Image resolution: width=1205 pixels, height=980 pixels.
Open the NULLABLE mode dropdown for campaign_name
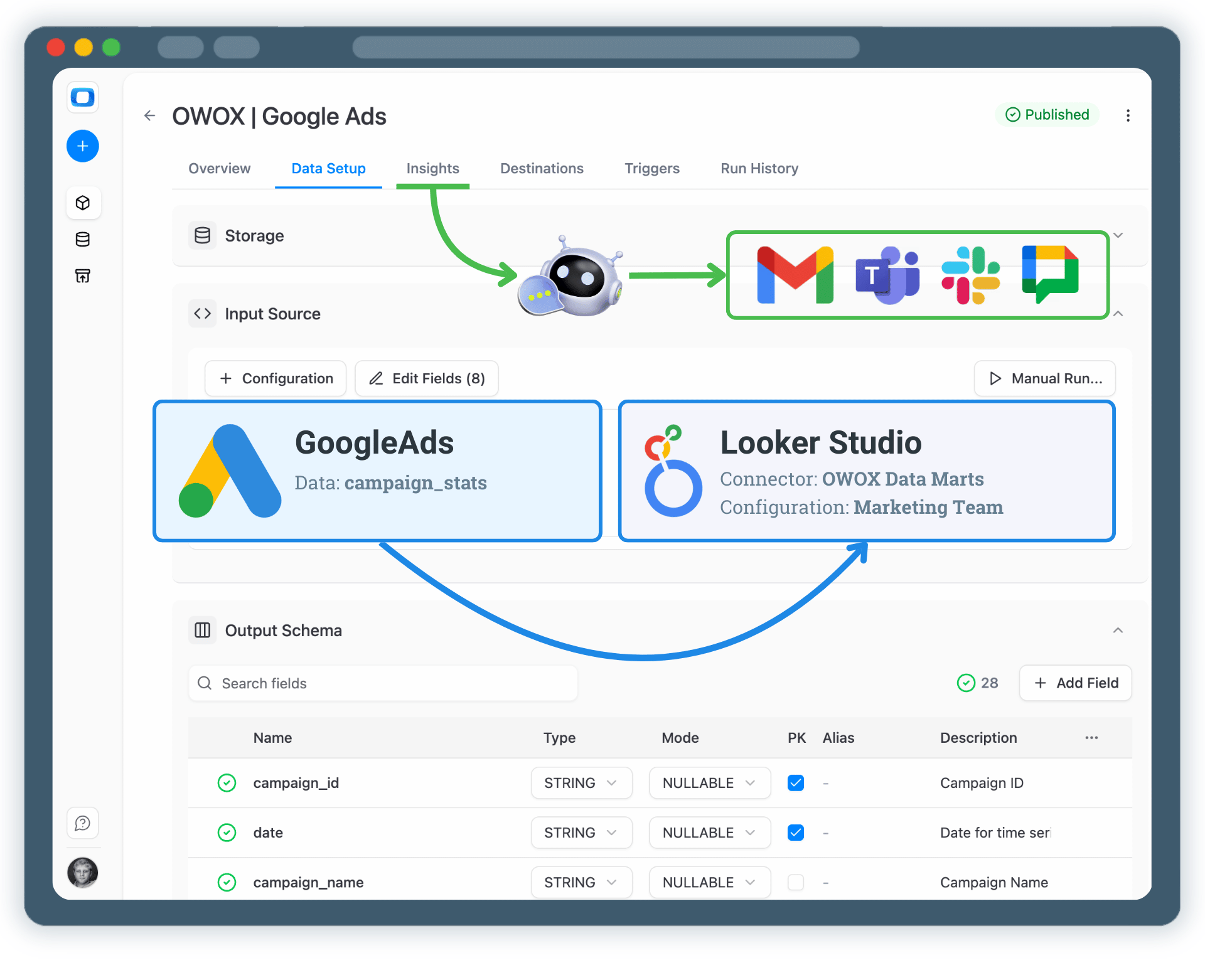point(709,882)
